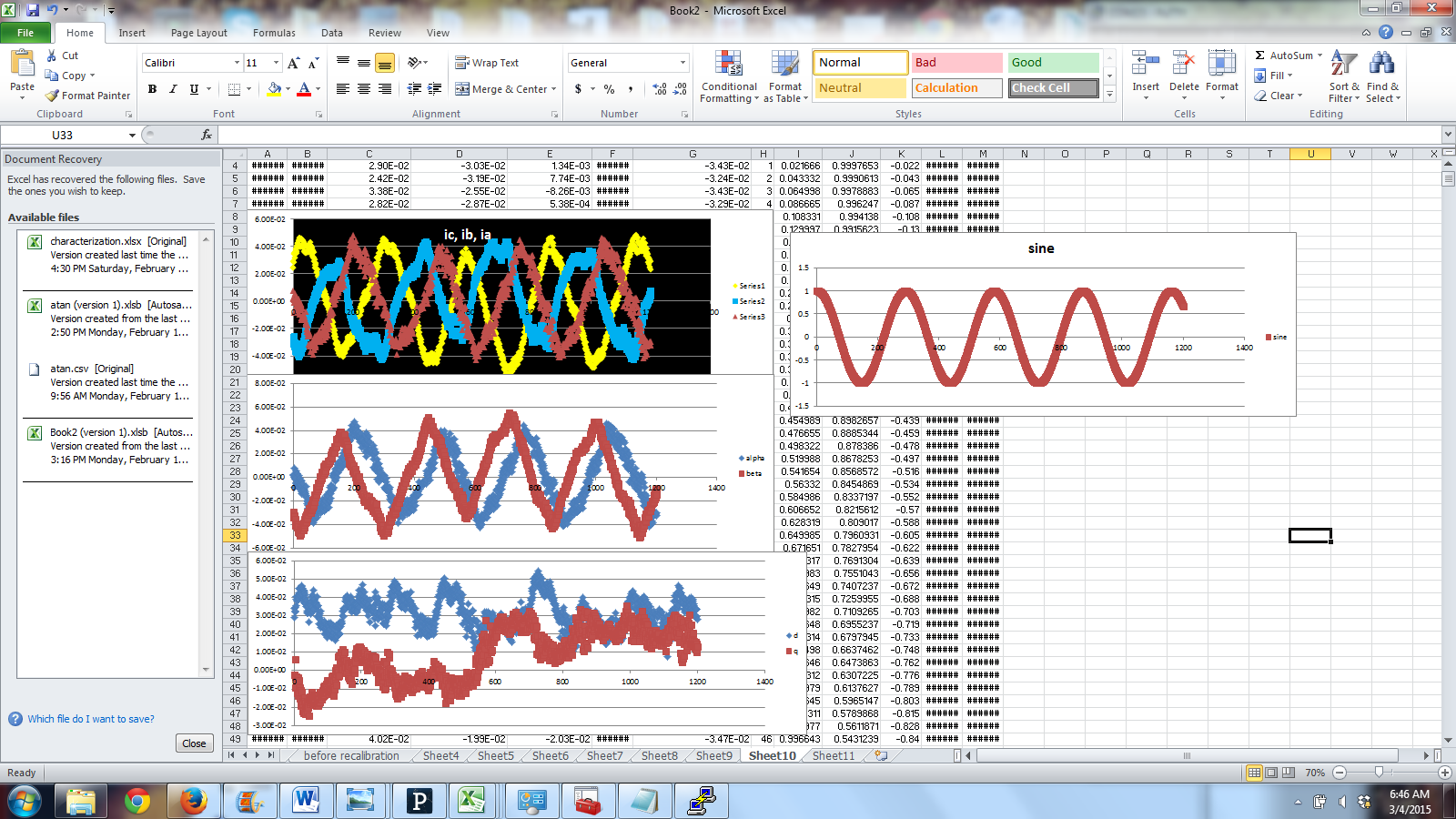Open Format as Table gallery

(x=785, y=76)
